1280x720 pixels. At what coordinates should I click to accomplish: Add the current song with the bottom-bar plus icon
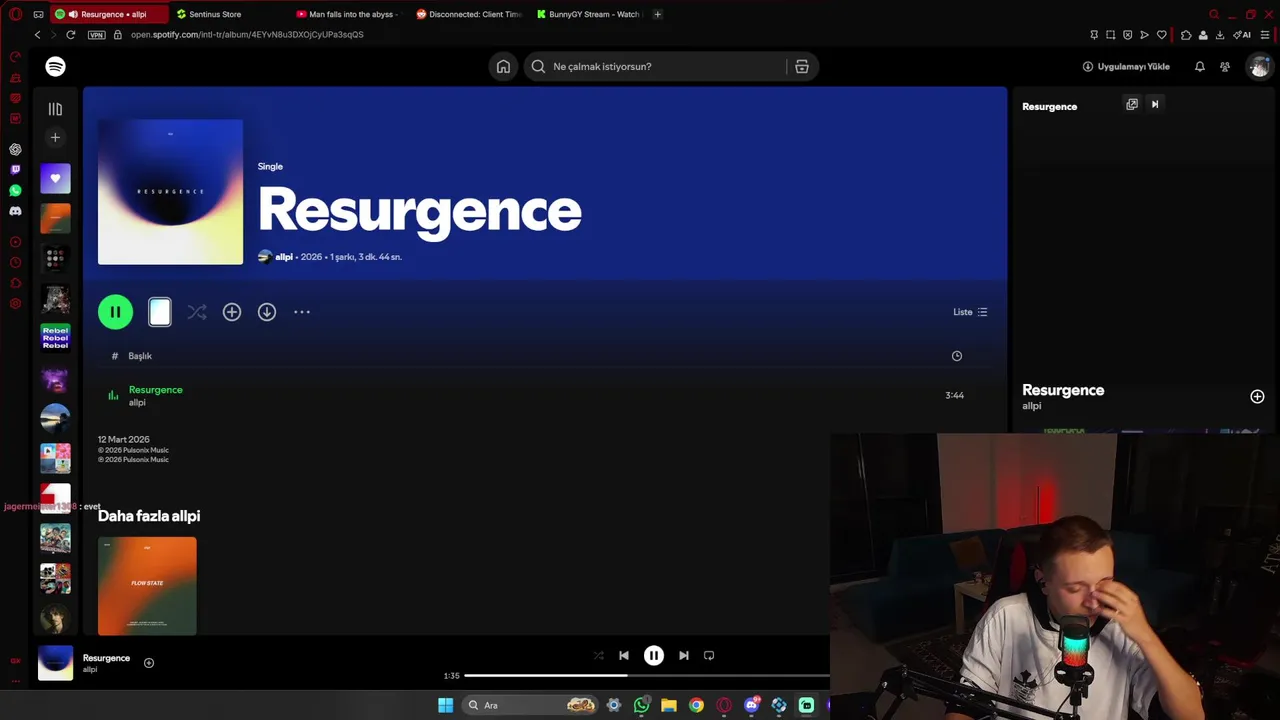click(149, 663)
